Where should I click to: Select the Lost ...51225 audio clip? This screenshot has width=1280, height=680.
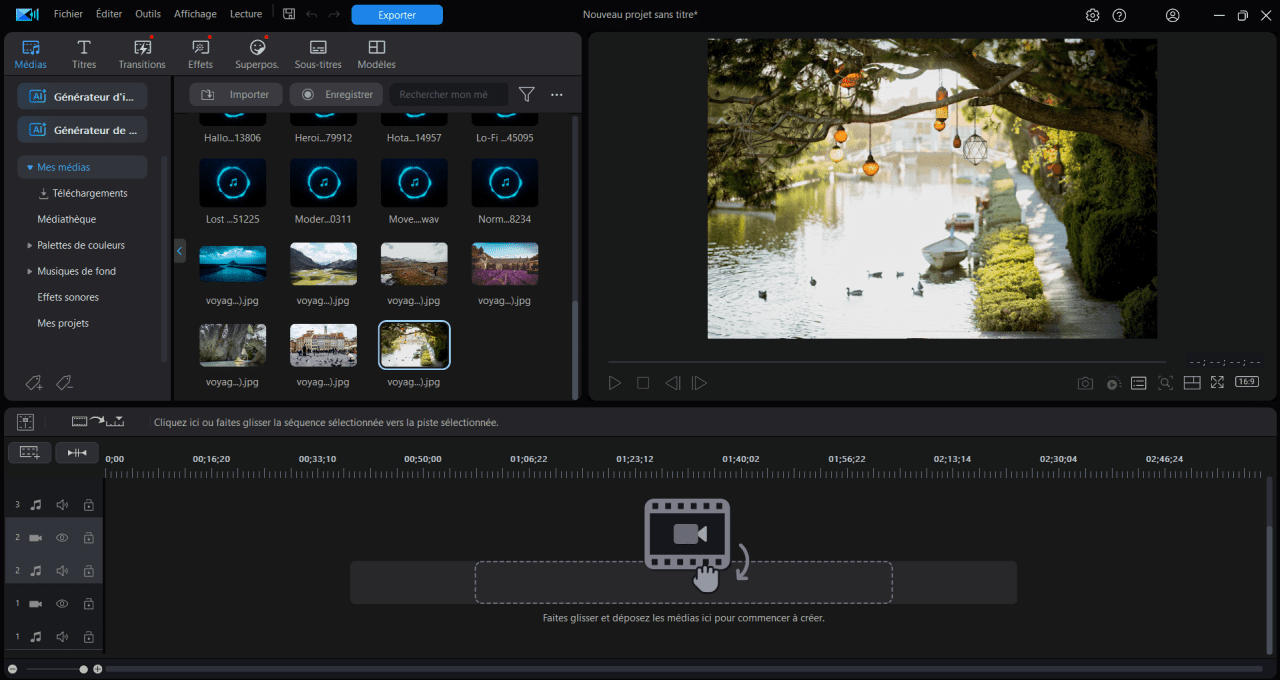point(232,183)
